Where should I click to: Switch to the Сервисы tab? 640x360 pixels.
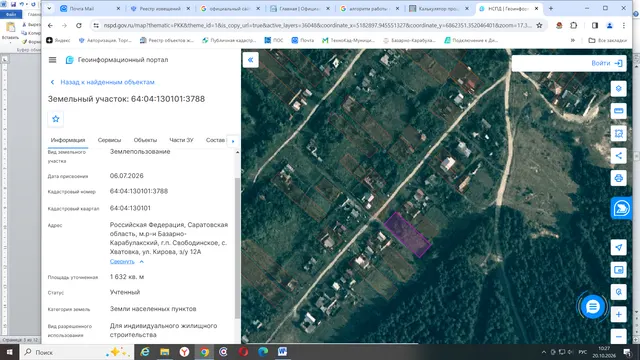pyautogui.click(x=109, y=140)
